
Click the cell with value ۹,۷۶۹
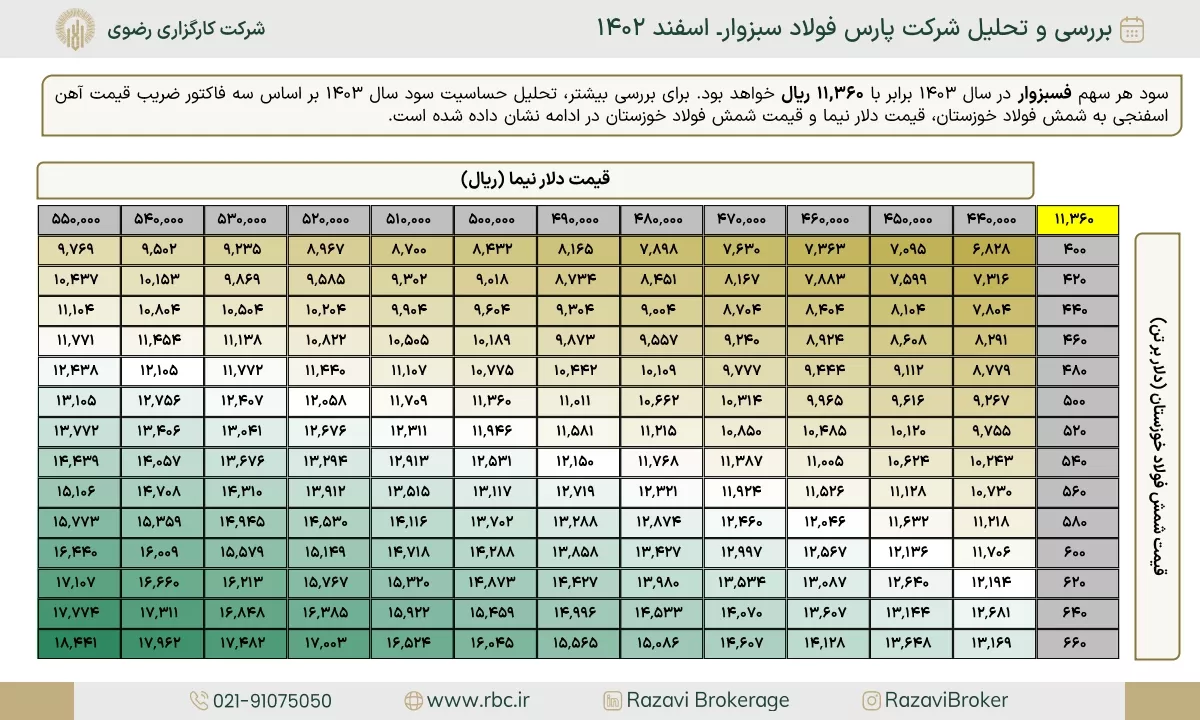coord(79,251)
